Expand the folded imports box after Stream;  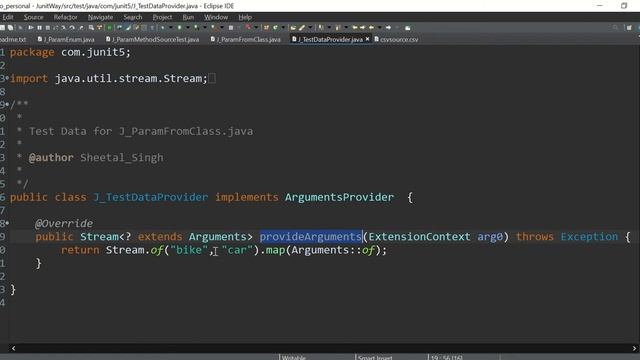[x=212, y=78]
